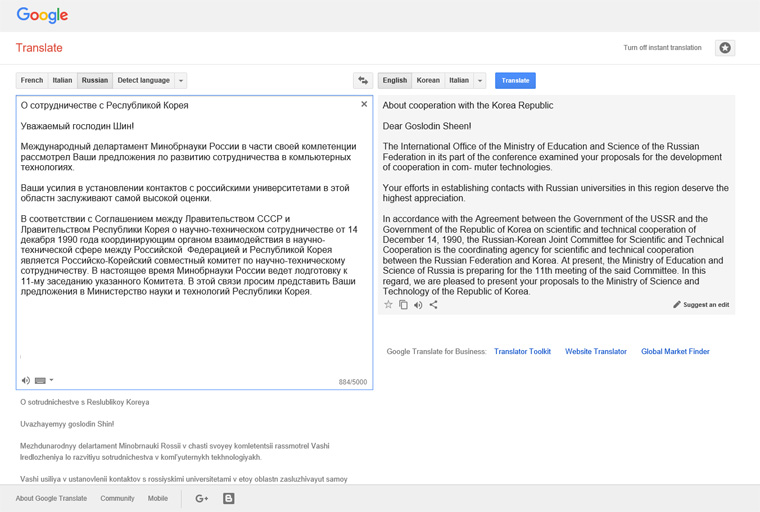The image size is (760, 512).
Task: Listen to the Russian source text
Action: click(x=26, y=381)
